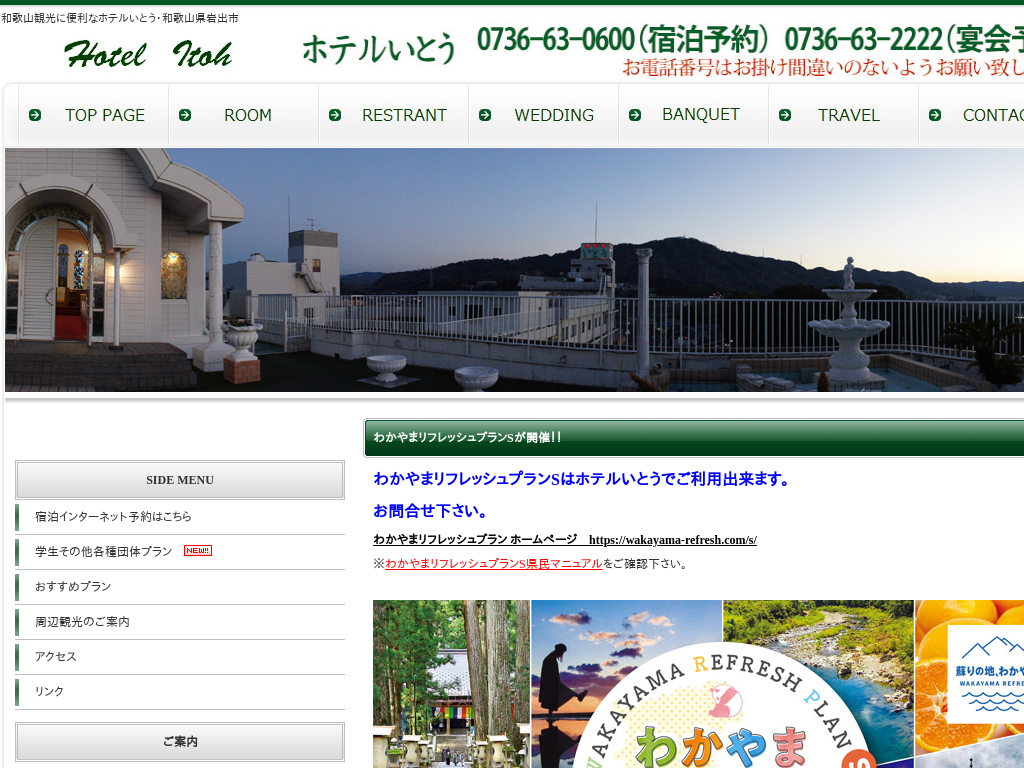Viewport: 1024px width, 768px height.
Task: Click the arrow icon beside TOP PAGE
Action: pos(35,115)
